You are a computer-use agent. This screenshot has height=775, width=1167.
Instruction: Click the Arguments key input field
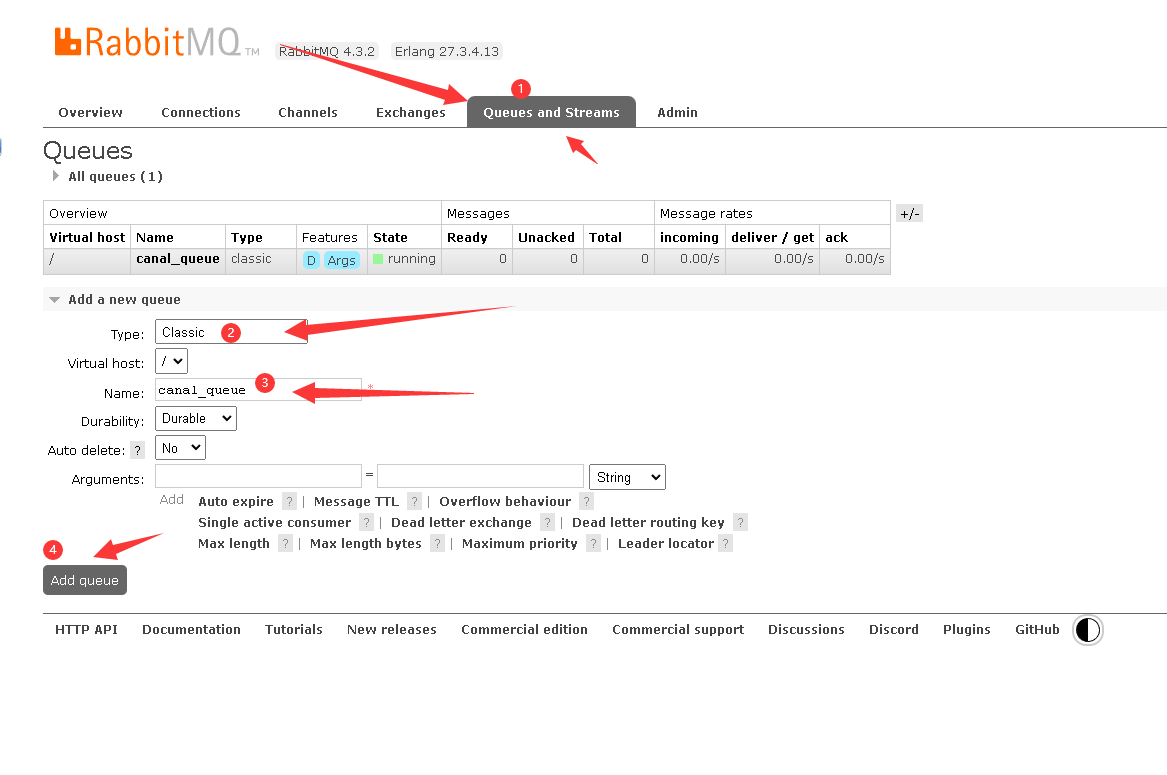pyautogui.click(x=258, y=476)
